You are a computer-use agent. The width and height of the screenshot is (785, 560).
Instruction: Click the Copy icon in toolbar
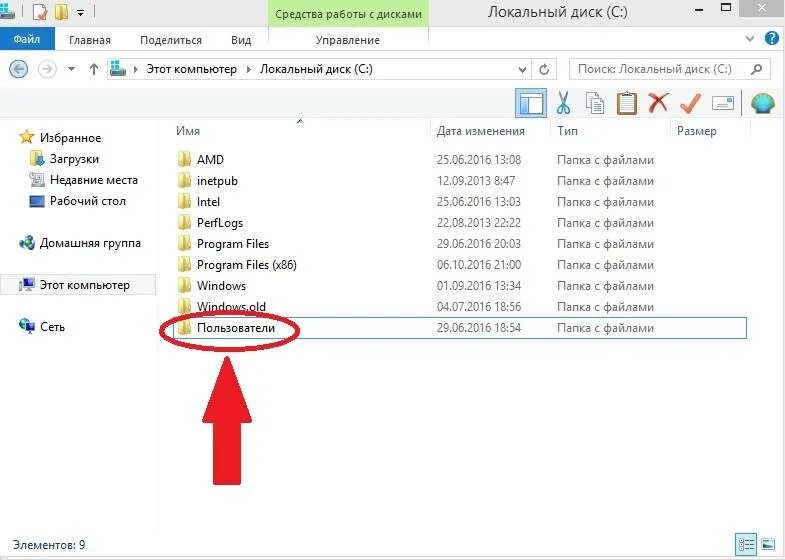[x=595, y=104]
